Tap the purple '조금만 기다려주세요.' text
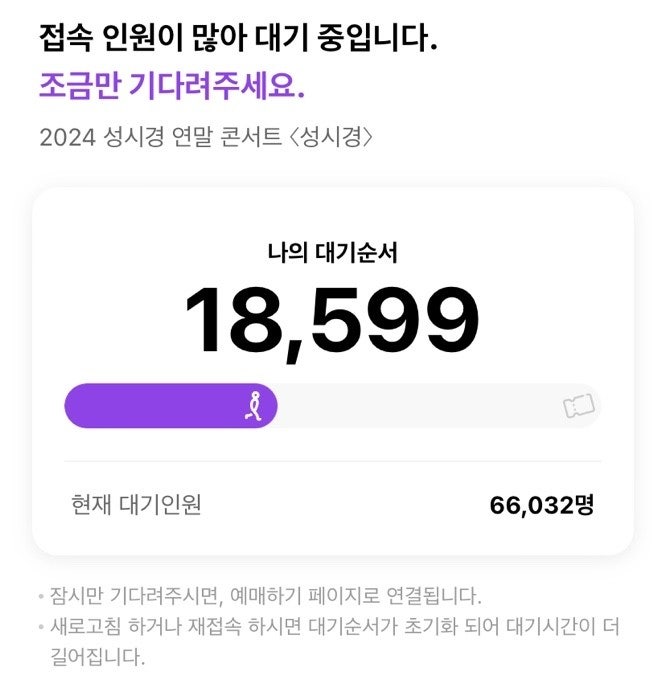This screenshot has width=666, height=677. [171, 85]
